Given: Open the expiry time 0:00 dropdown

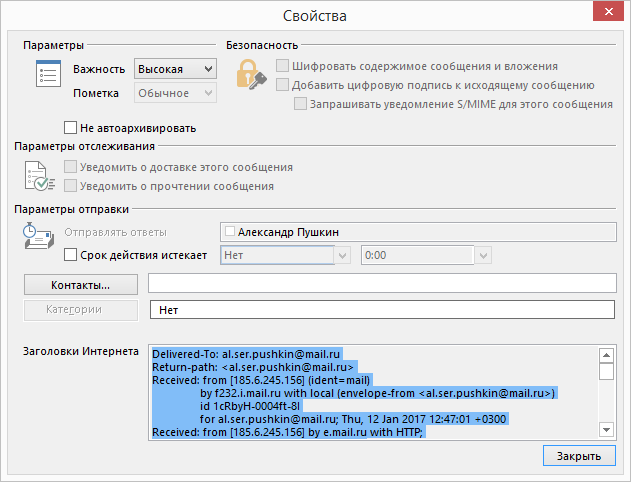Looking at the screenshot, I should [x=484, y=255].
